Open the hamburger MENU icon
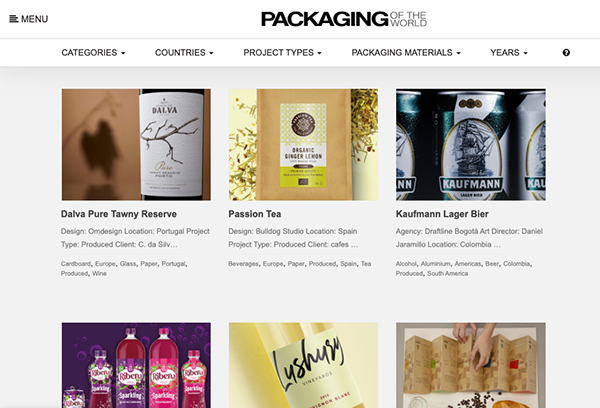The image size is (600, 408). click(29, 19)
